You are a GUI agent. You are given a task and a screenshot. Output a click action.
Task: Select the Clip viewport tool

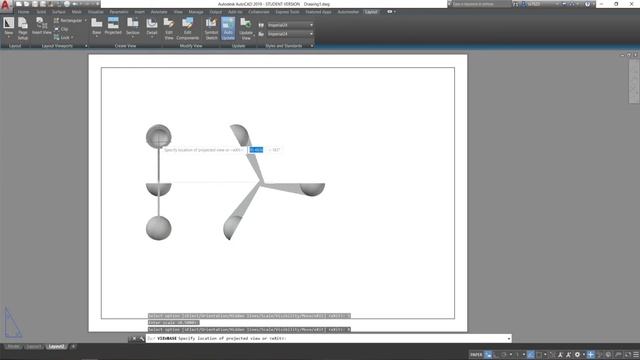61,29
